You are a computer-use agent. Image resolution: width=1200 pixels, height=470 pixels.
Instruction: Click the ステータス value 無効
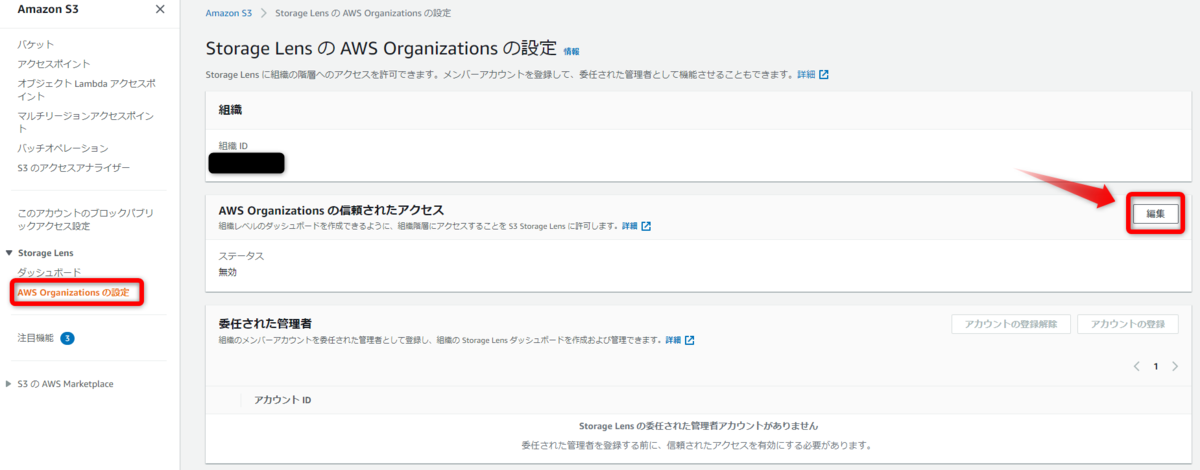click(228, 272)
